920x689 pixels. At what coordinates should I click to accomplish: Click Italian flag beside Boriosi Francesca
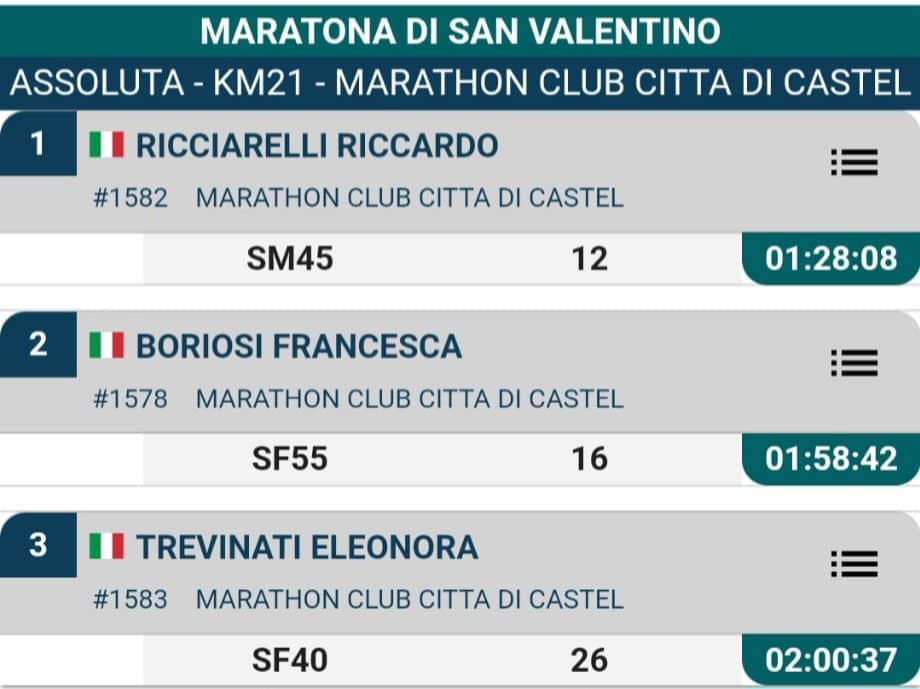click(x=107, y=345)
